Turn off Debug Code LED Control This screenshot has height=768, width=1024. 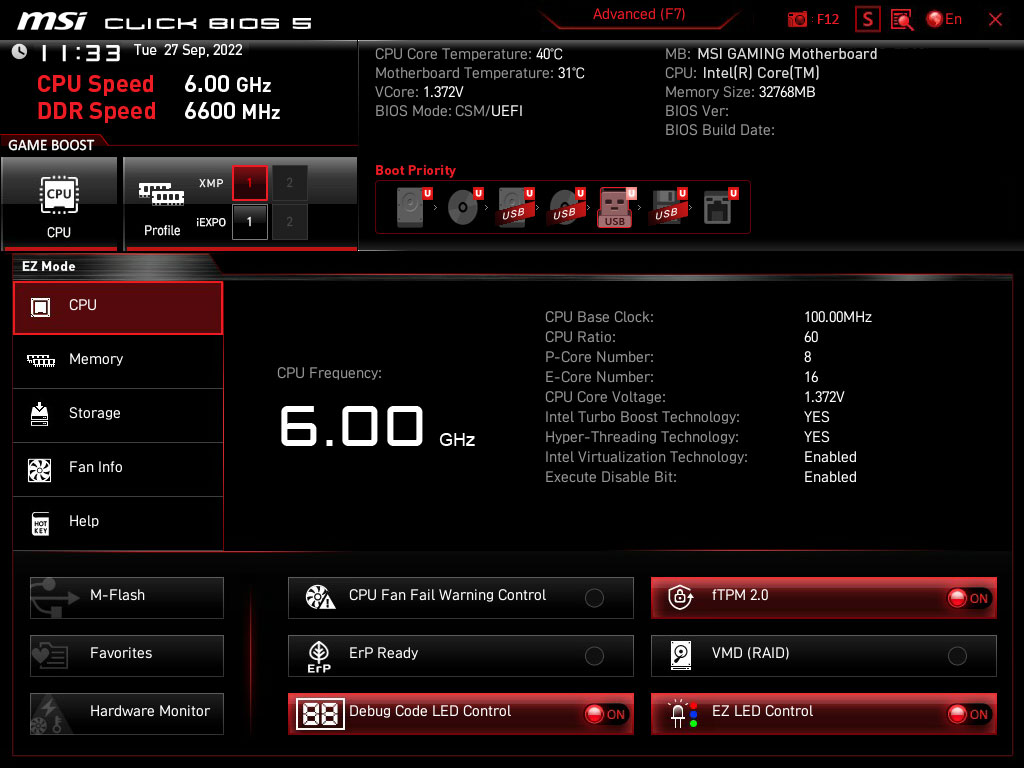point(604,714)
